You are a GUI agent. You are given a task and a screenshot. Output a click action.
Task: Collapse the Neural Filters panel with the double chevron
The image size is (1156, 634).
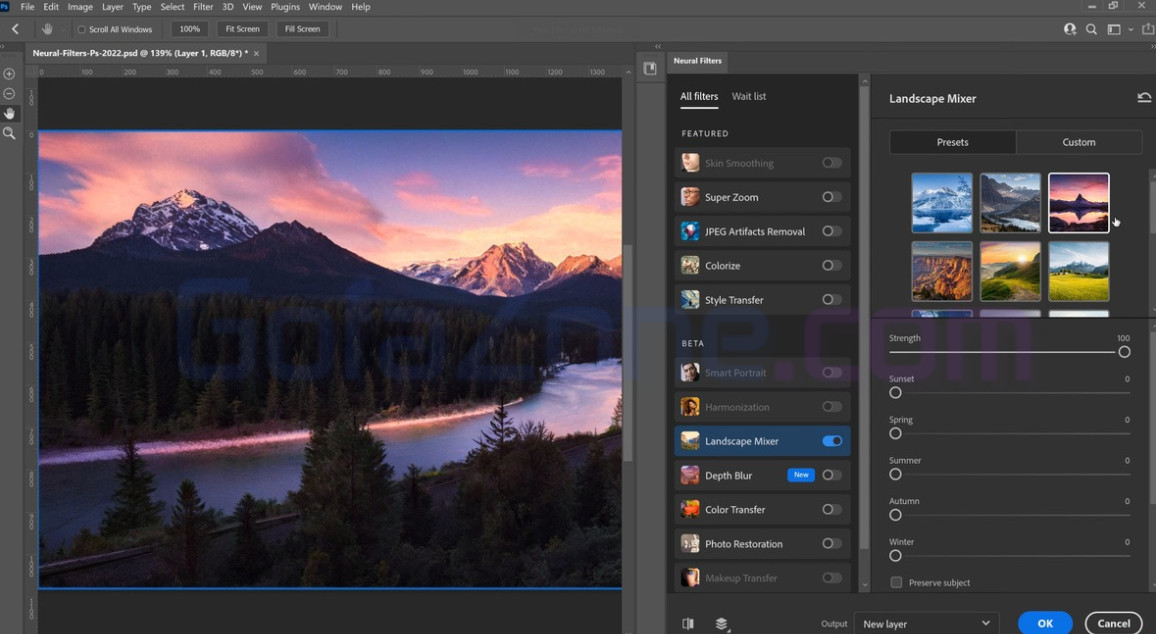coord(658,46)
